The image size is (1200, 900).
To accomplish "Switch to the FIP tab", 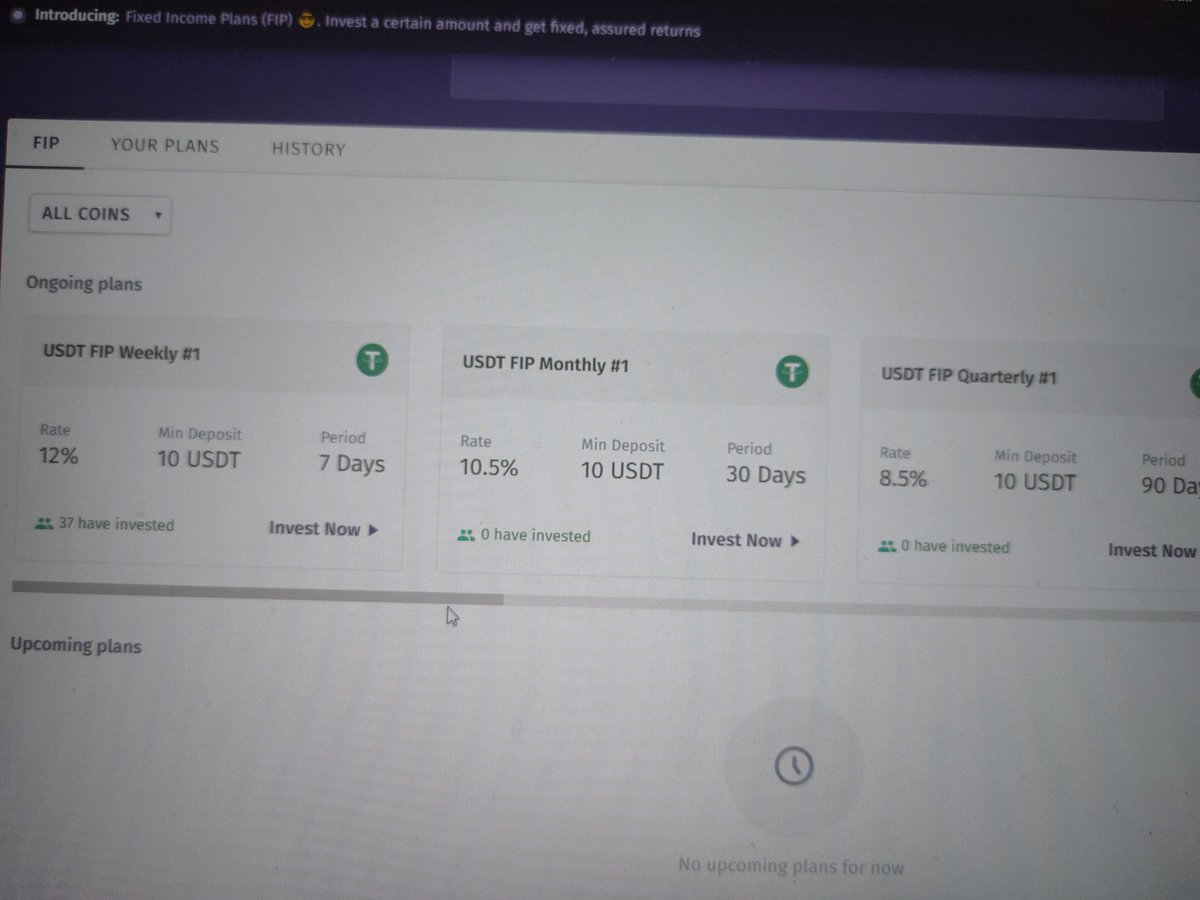I will click(x=46, y=142).
